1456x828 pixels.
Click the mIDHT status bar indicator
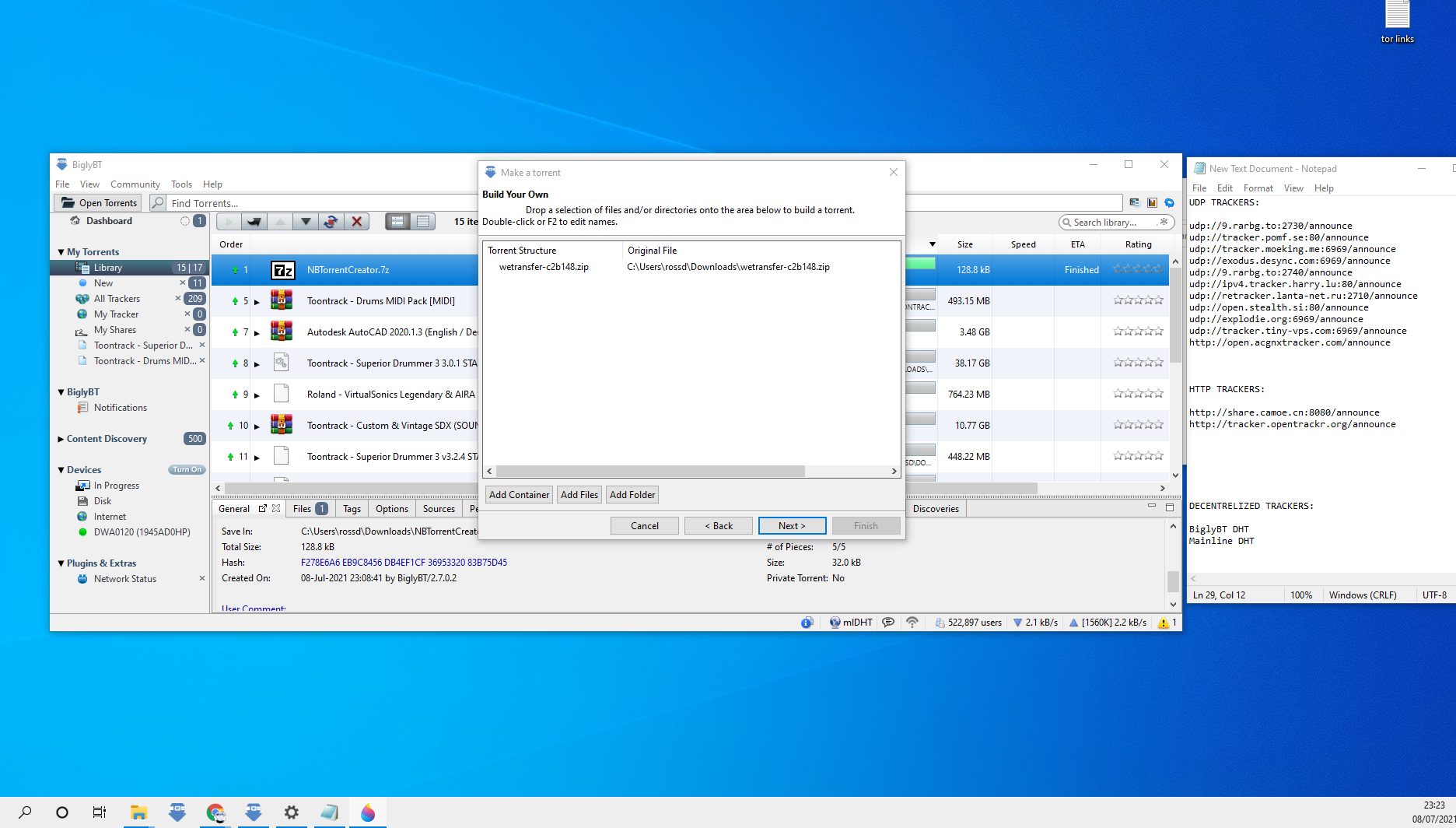click(x=850, y=623)
